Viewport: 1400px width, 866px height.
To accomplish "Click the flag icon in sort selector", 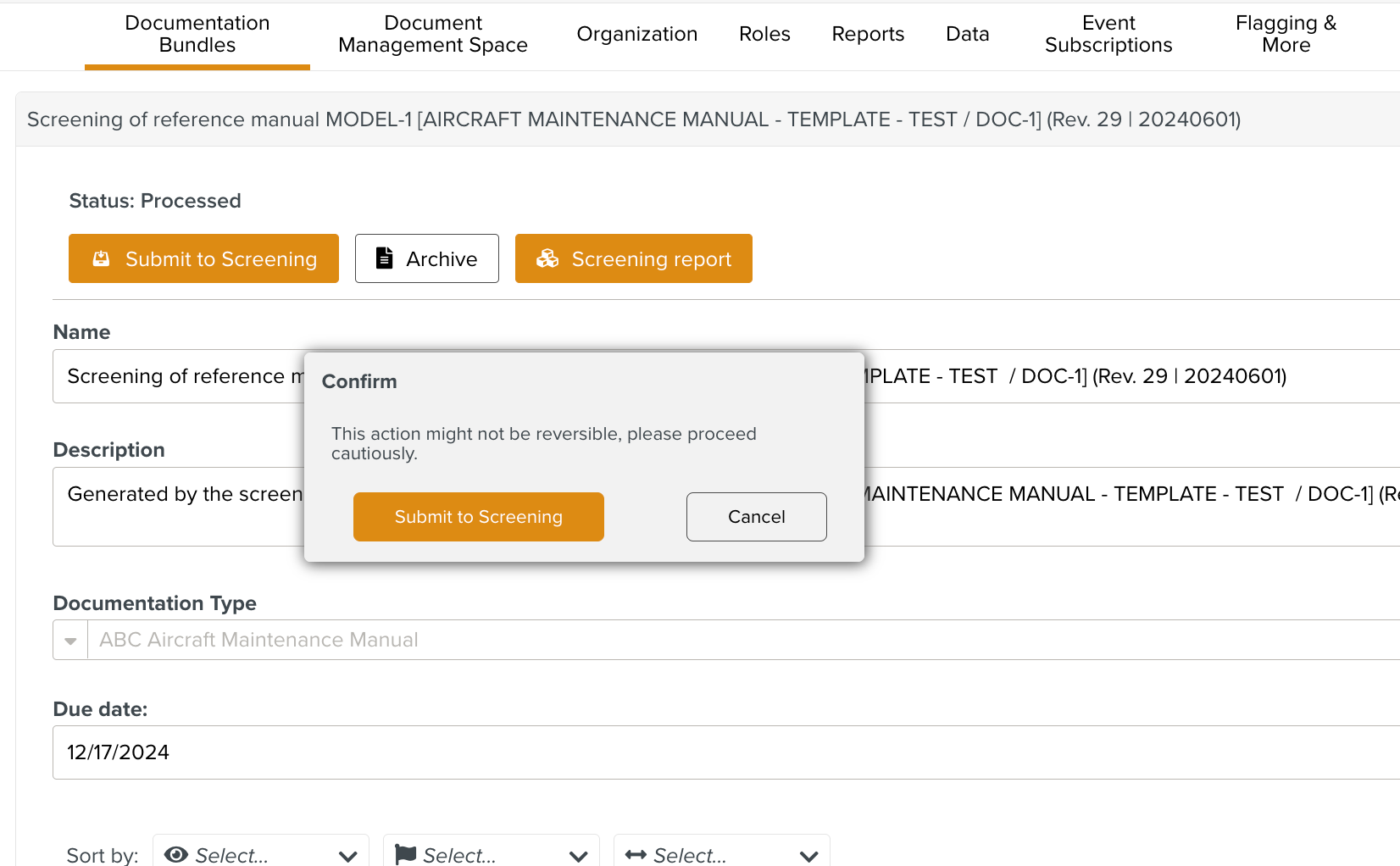I will [406, 855].
